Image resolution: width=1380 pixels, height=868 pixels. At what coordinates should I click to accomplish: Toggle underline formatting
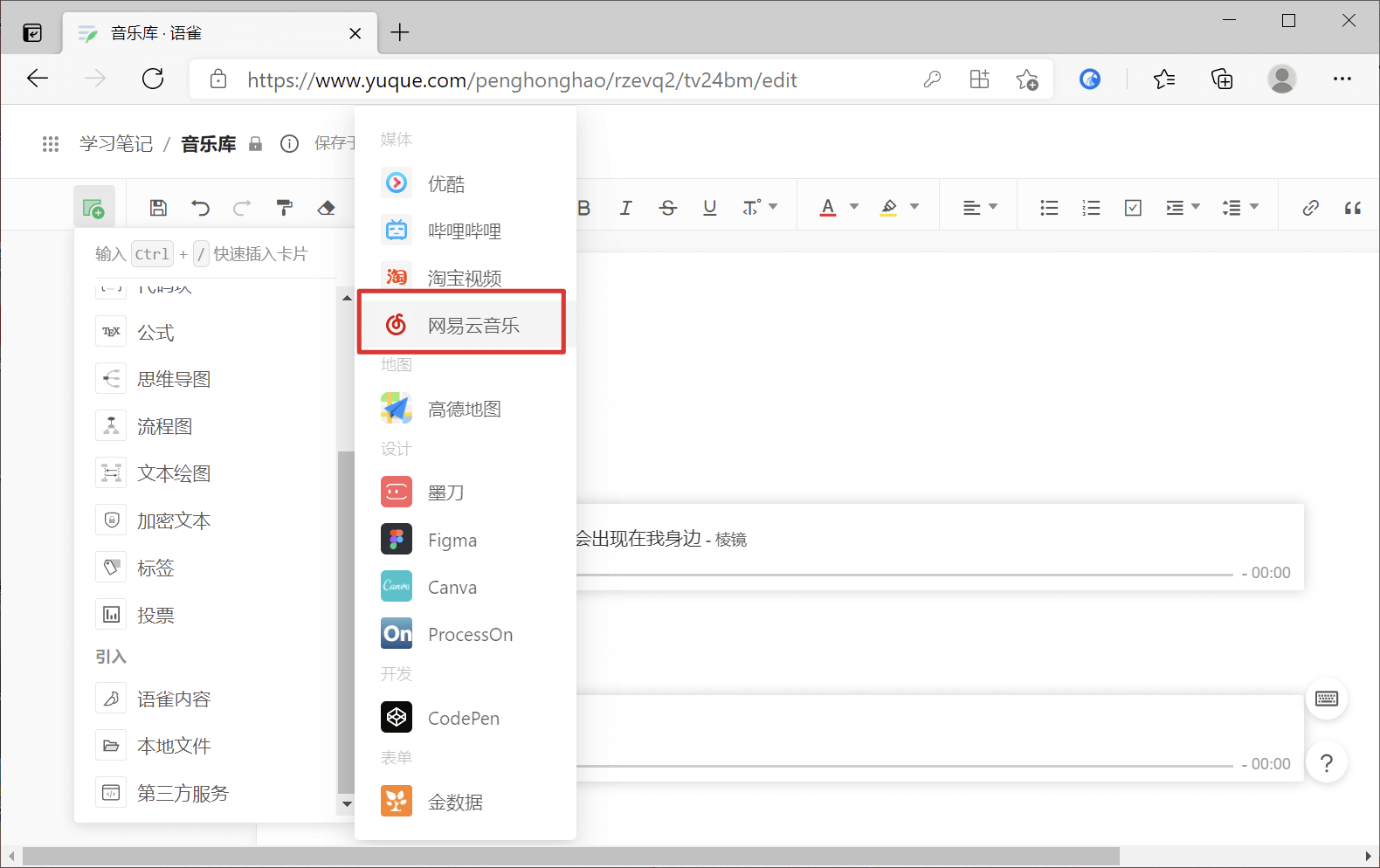(710, 208)
